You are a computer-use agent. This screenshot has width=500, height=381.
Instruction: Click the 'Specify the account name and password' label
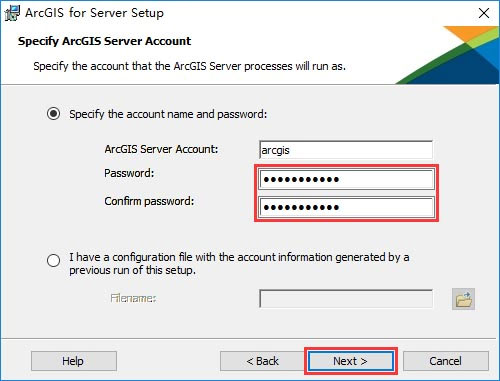coord(168,114)
